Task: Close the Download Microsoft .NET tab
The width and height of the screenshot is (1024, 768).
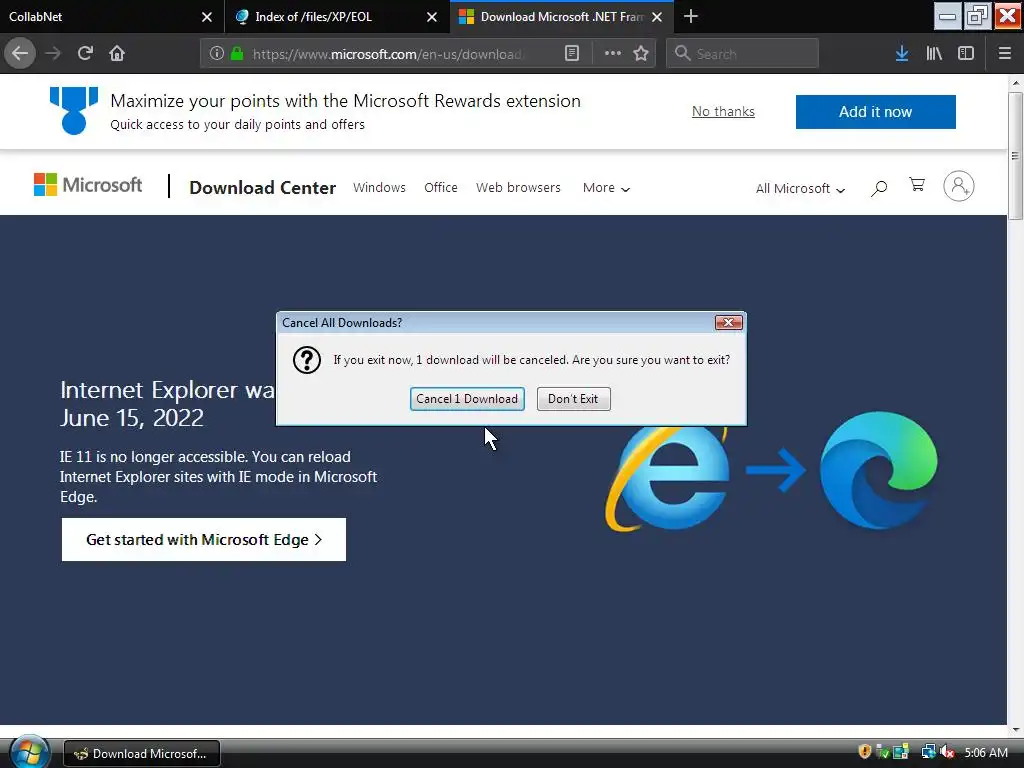Action: click(x=657, y=17)
